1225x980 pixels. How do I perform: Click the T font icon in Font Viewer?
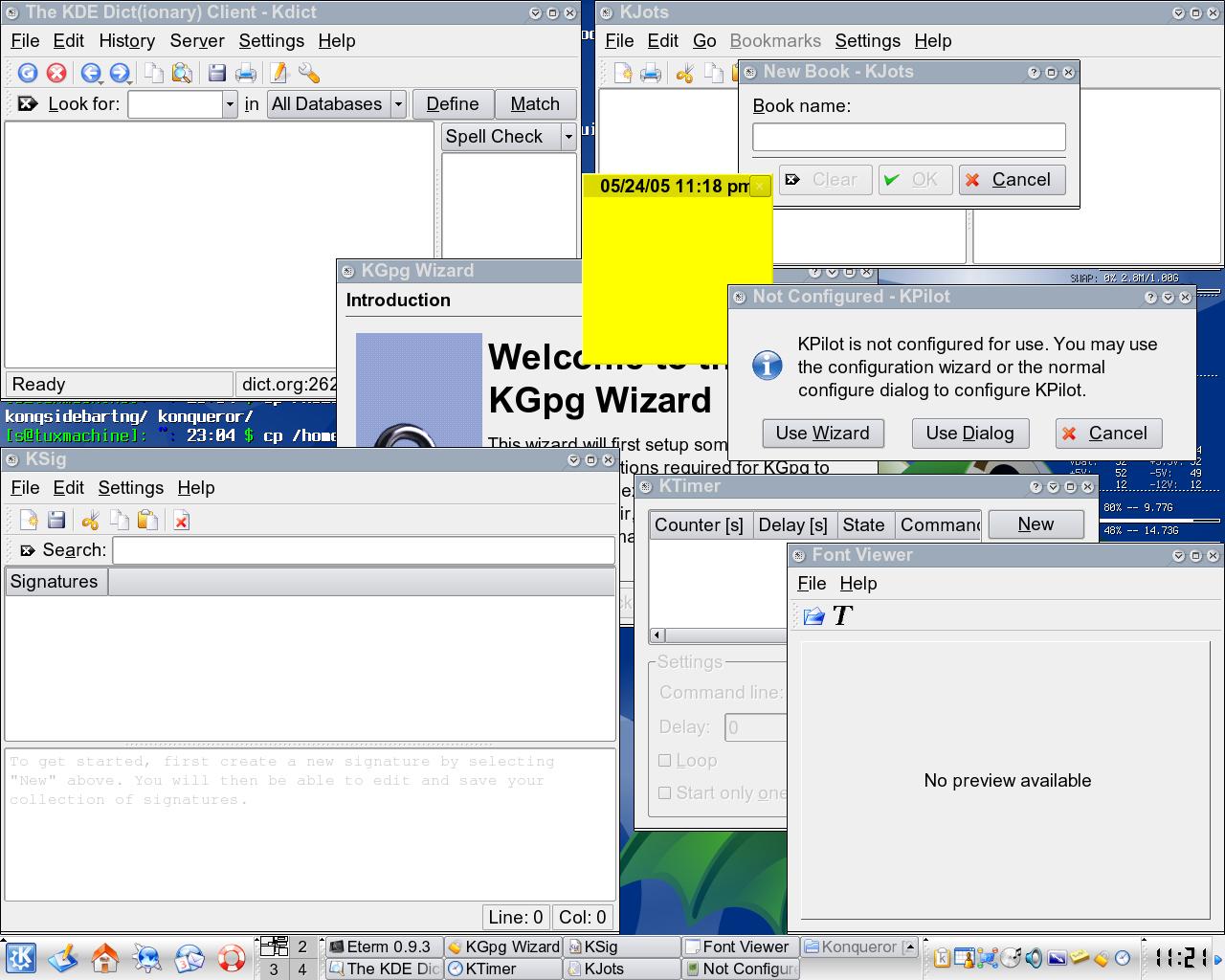point(842,615)
